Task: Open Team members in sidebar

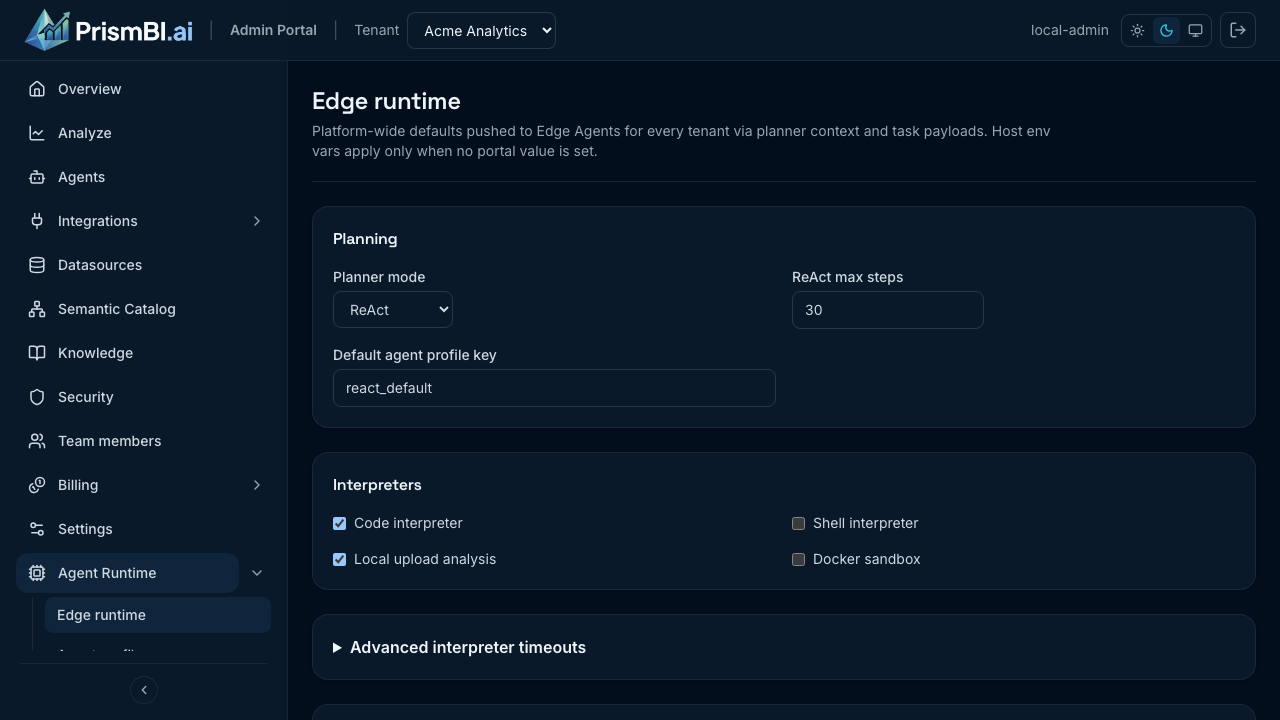Action: tap(143, 441)
